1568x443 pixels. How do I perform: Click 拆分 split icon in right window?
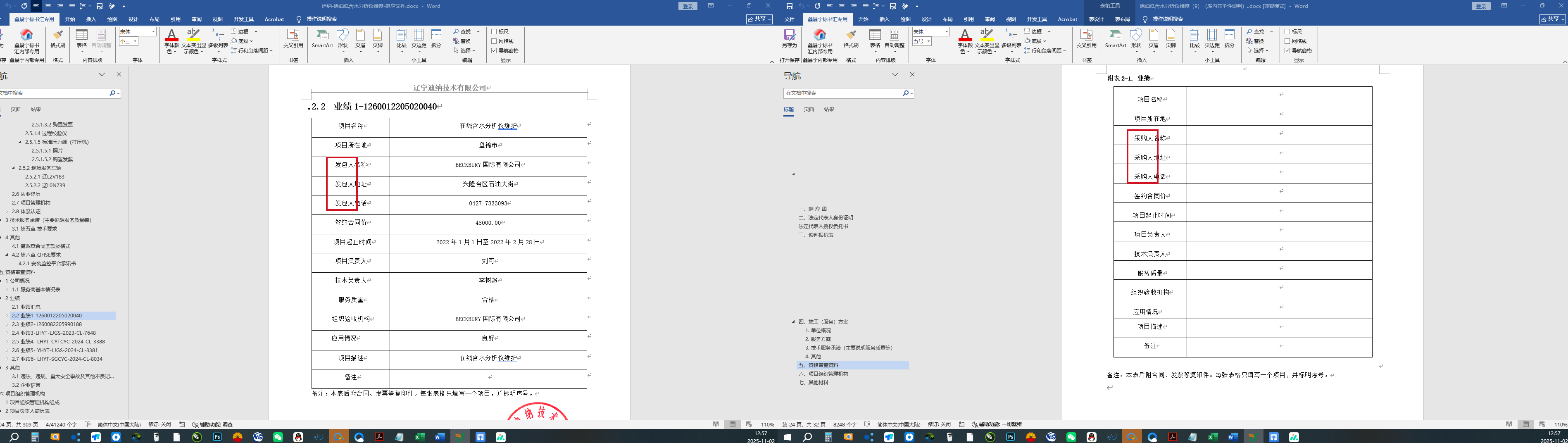(x=1230, y=39)
